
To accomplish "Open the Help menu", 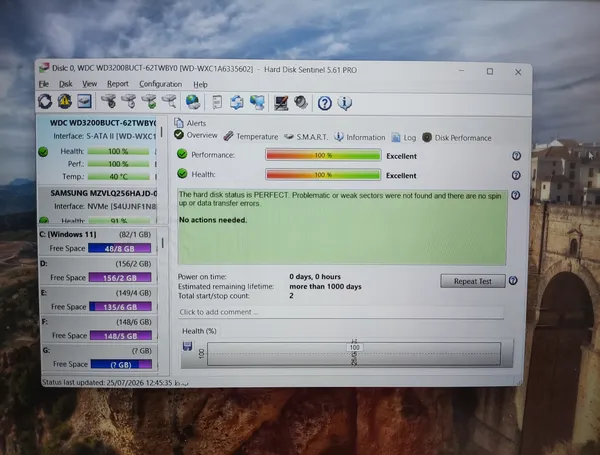I will [200, 85].
